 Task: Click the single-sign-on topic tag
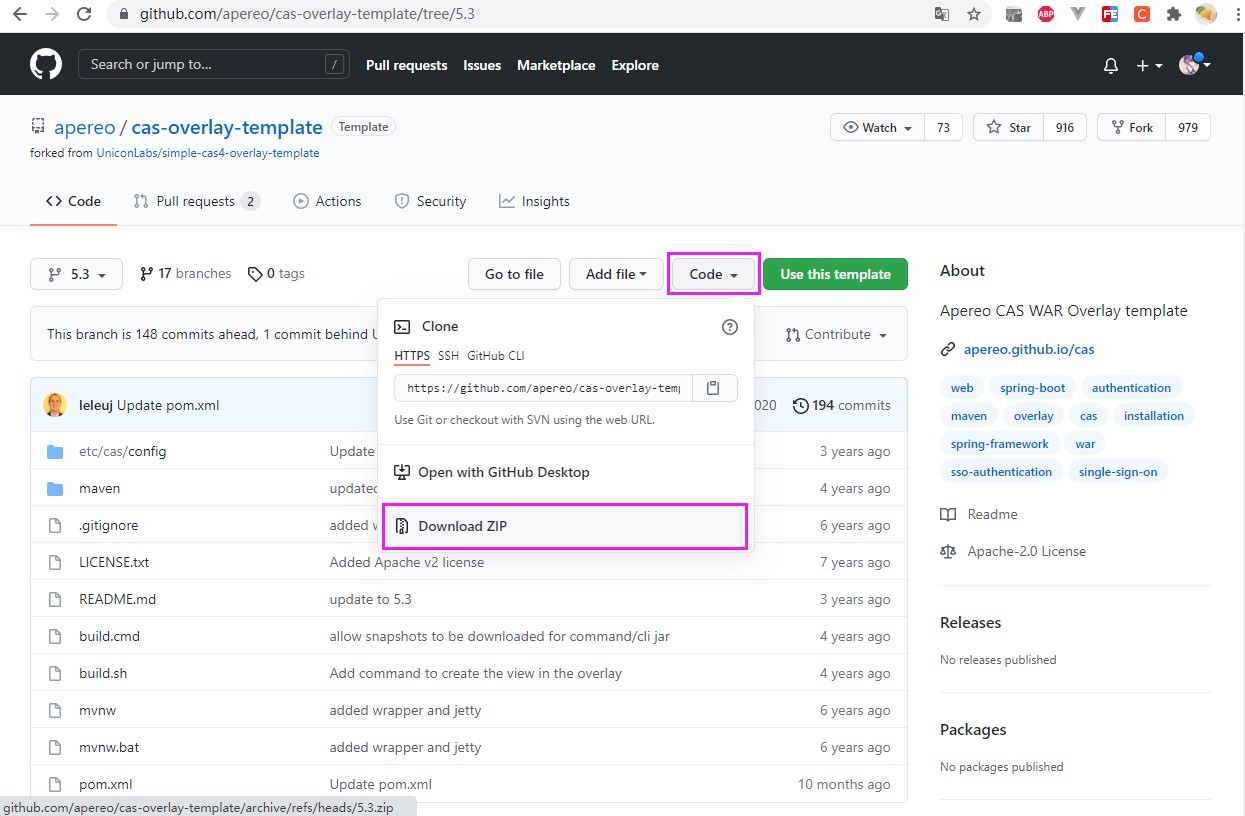click(1118, 472)
